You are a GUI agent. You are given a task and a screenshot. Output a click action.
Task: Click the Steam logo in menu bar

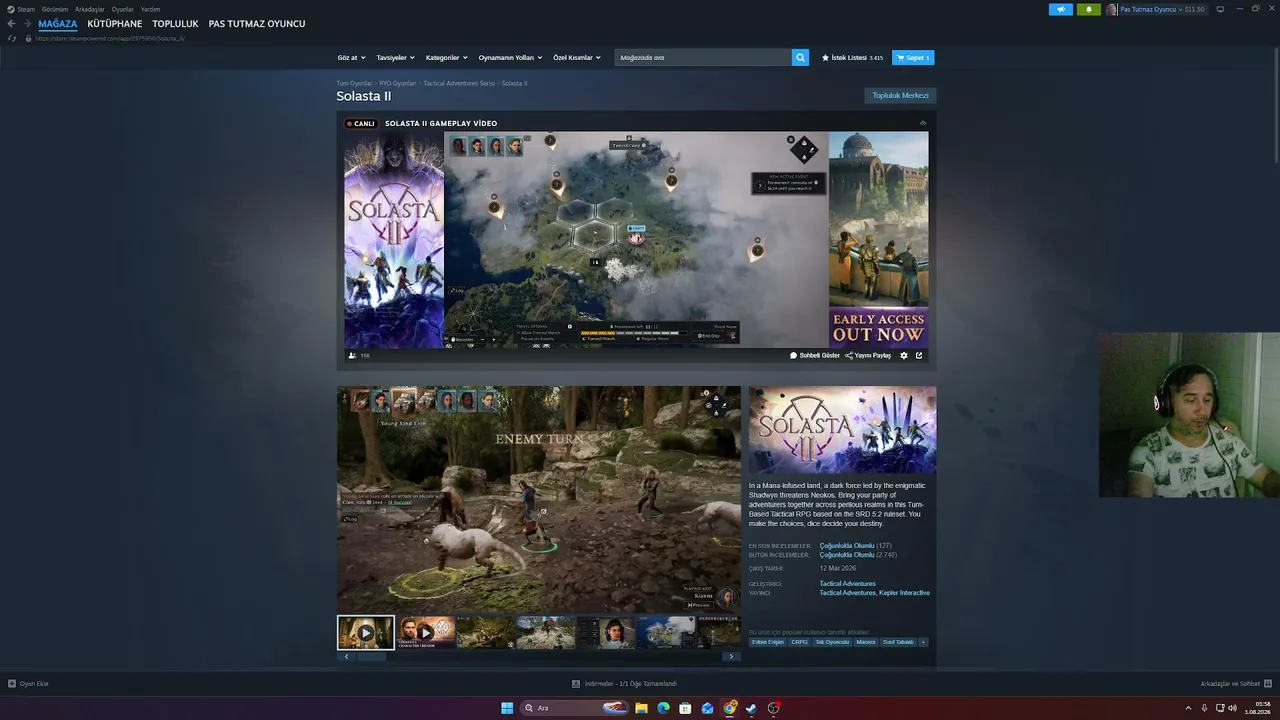pos(11,9)
